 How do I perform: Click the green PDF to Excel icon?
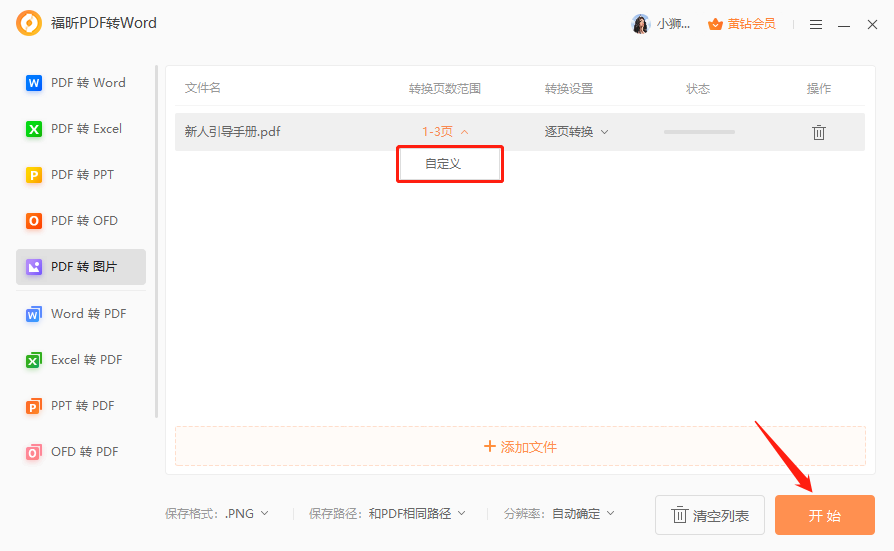pyautogui.click(x=34, y=129)
